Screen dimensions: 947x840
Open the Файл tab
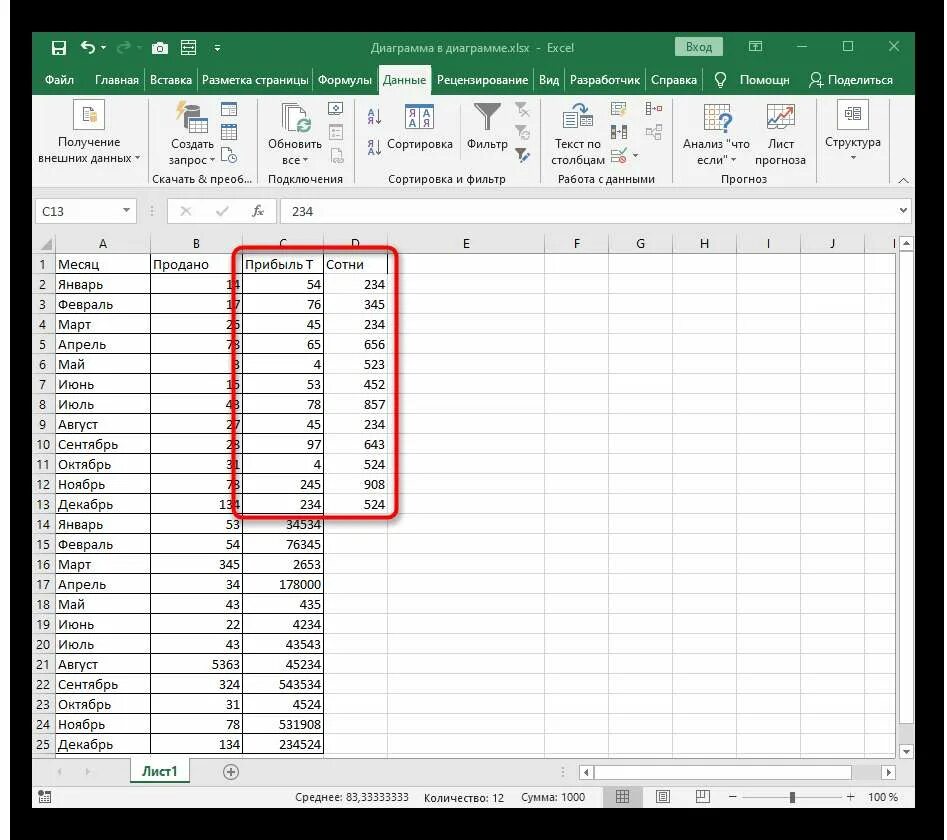pyautogui.click(x=59, y=80)
